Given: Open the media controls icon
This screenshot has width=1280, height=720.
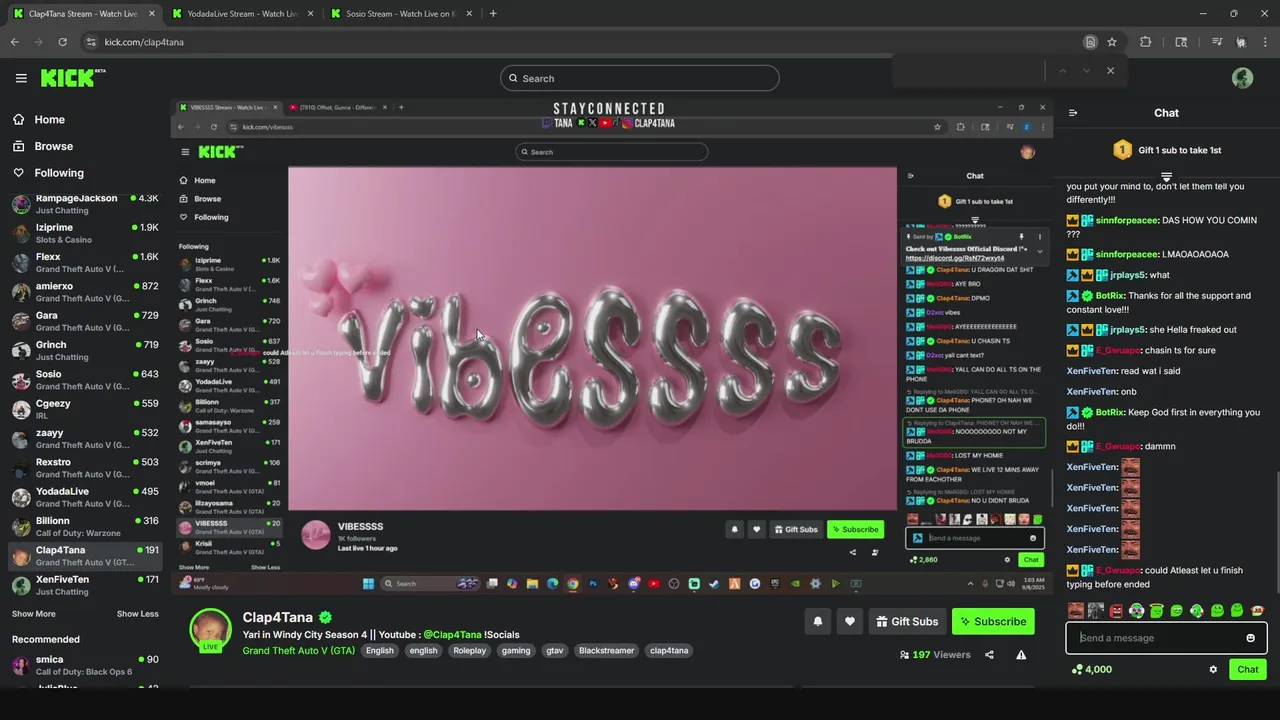Looking at the screenshot, I should point(1217,42).
